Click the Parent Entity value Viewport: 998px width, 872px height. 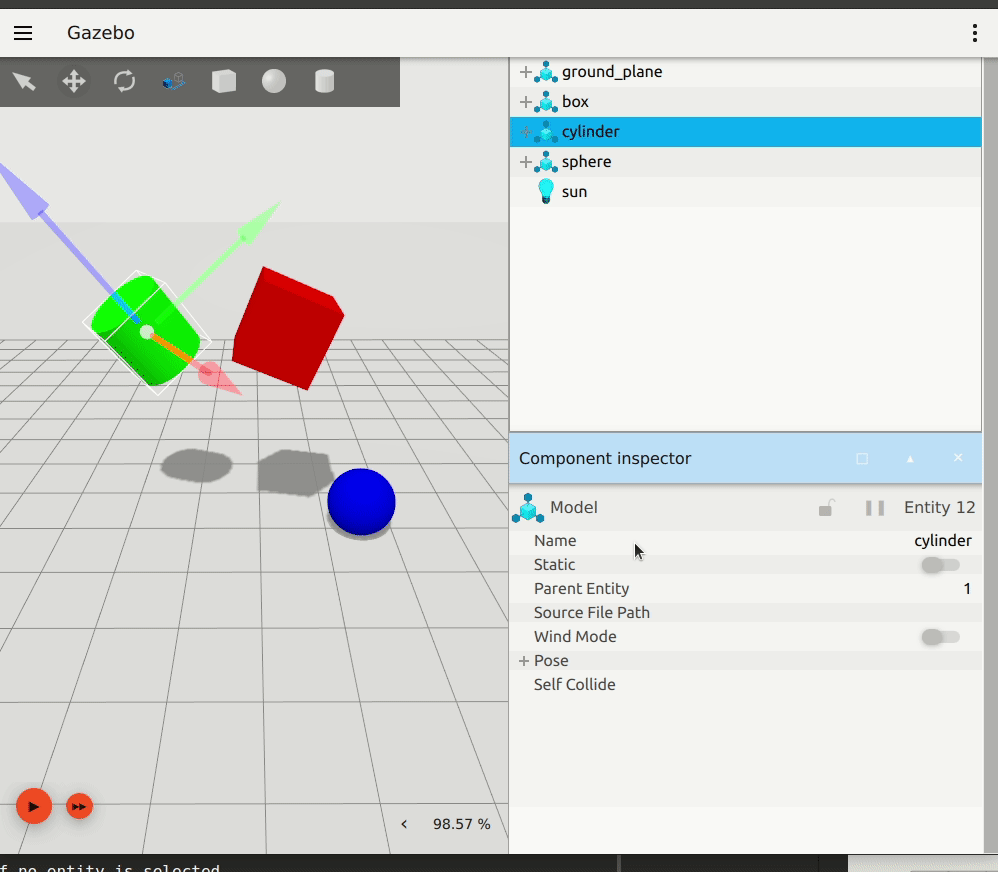coord(967,589)
